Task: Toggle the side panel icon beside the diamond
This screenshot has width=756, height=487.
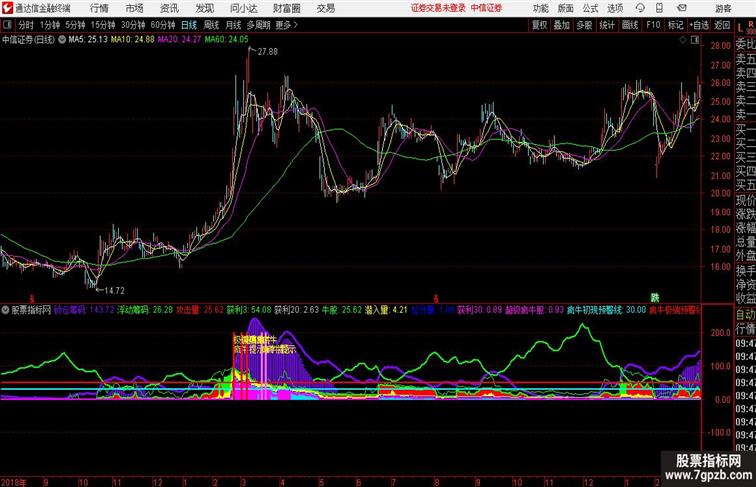Action: [694, 40]
